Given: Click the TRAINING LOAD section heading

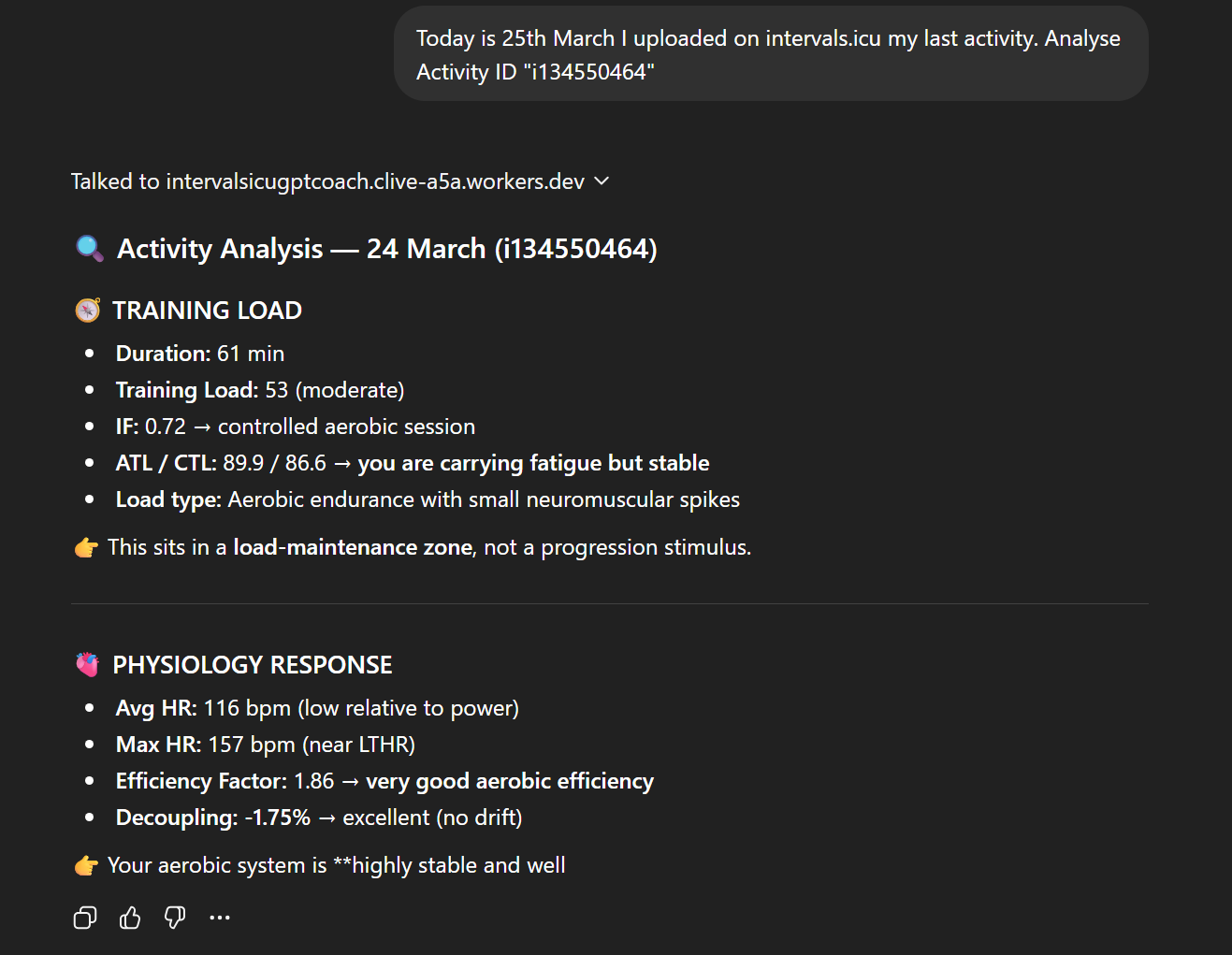Looking at the screenshot, I should click(207, 311).
